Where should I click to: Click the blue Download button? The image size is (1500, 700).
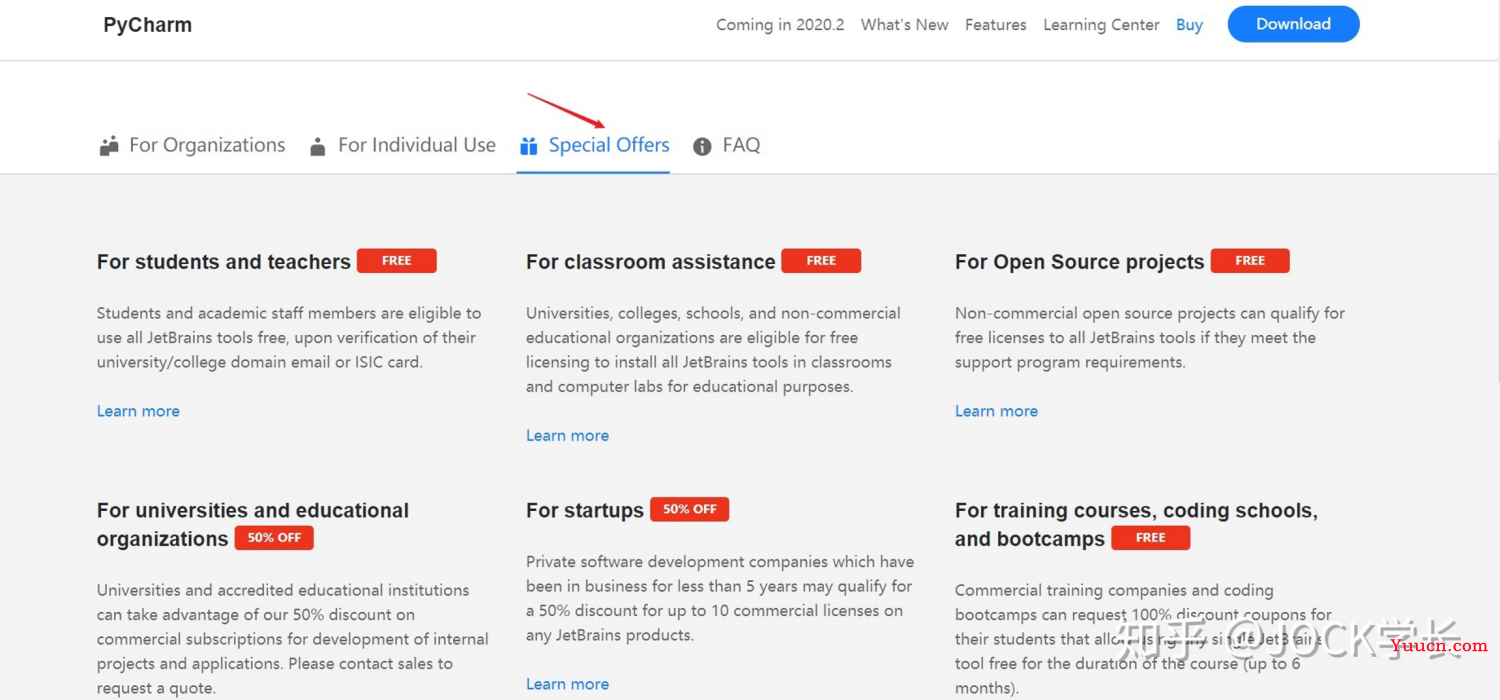[x=1294, y=24]
